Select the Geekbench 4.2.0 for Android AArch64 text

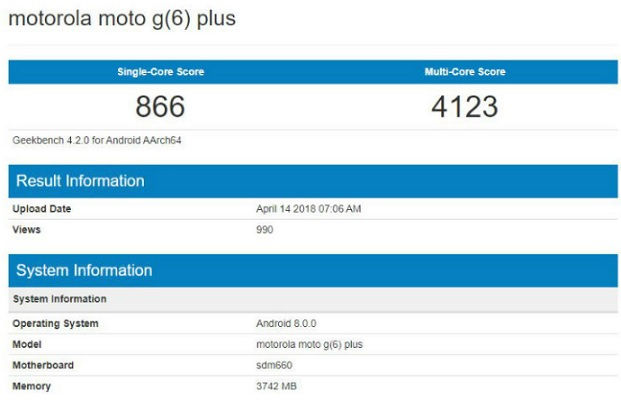pos(97,140)
